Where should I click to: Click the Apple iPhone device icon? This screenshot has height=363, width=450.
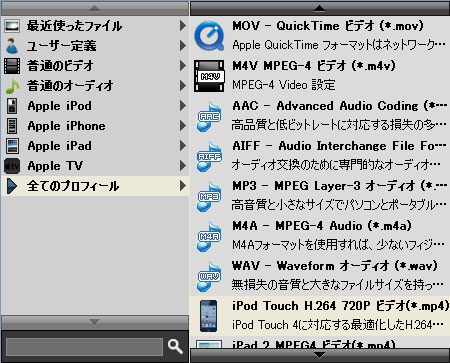[x=12, y=126]
